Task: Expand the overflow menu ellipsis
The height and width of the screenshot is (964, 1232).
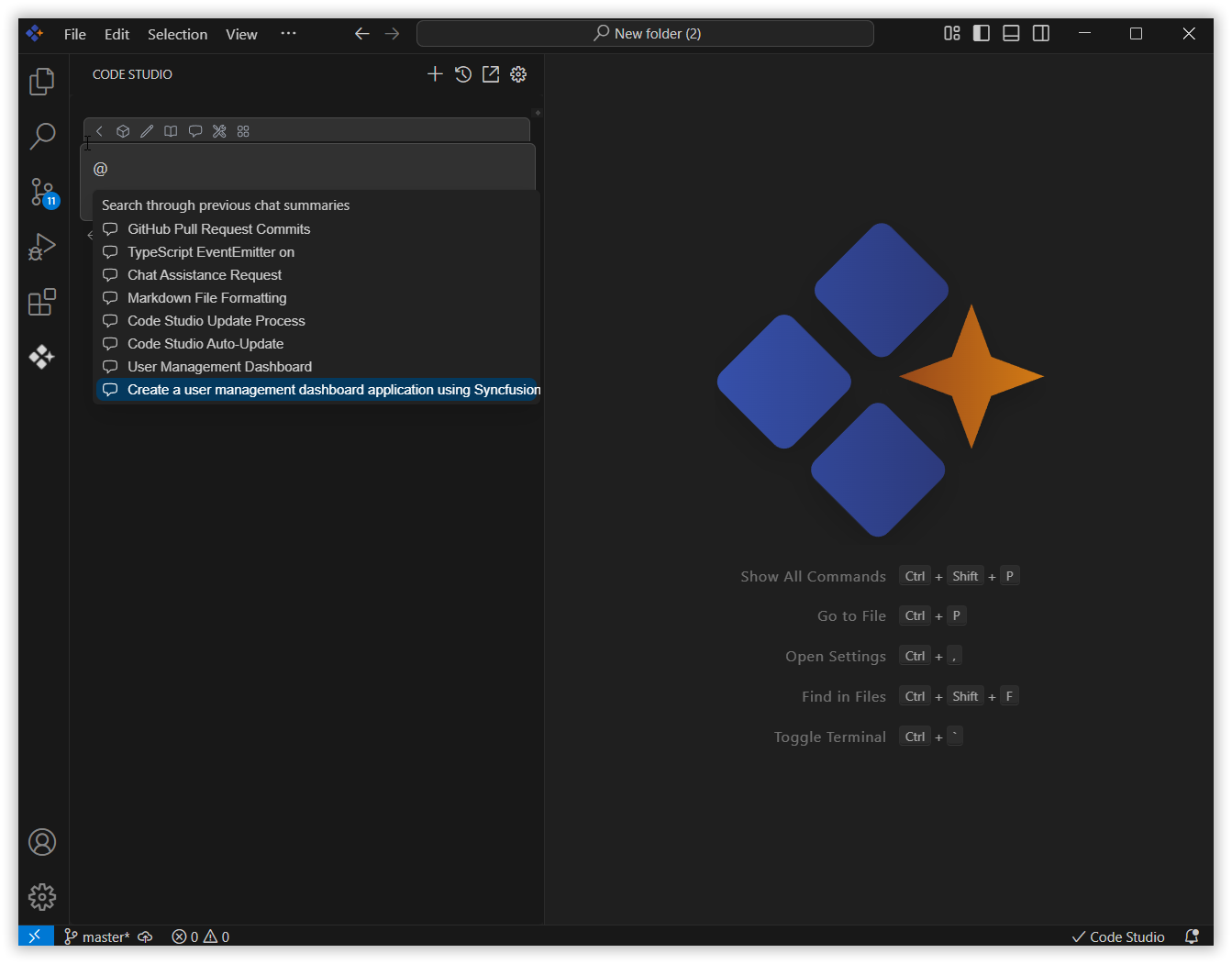Action: tap(288, 33)
